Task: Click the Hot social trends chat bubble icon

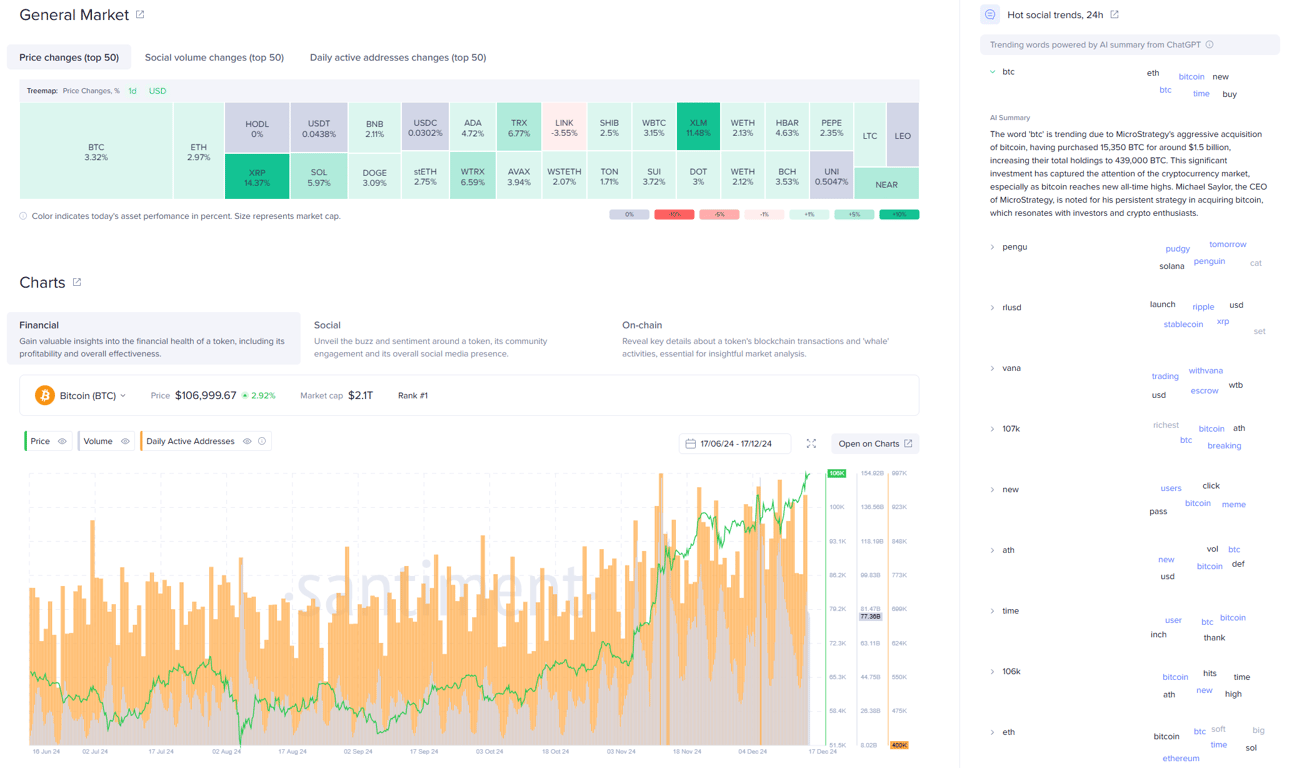Action: pyautogui.click(x=990, y=15)
